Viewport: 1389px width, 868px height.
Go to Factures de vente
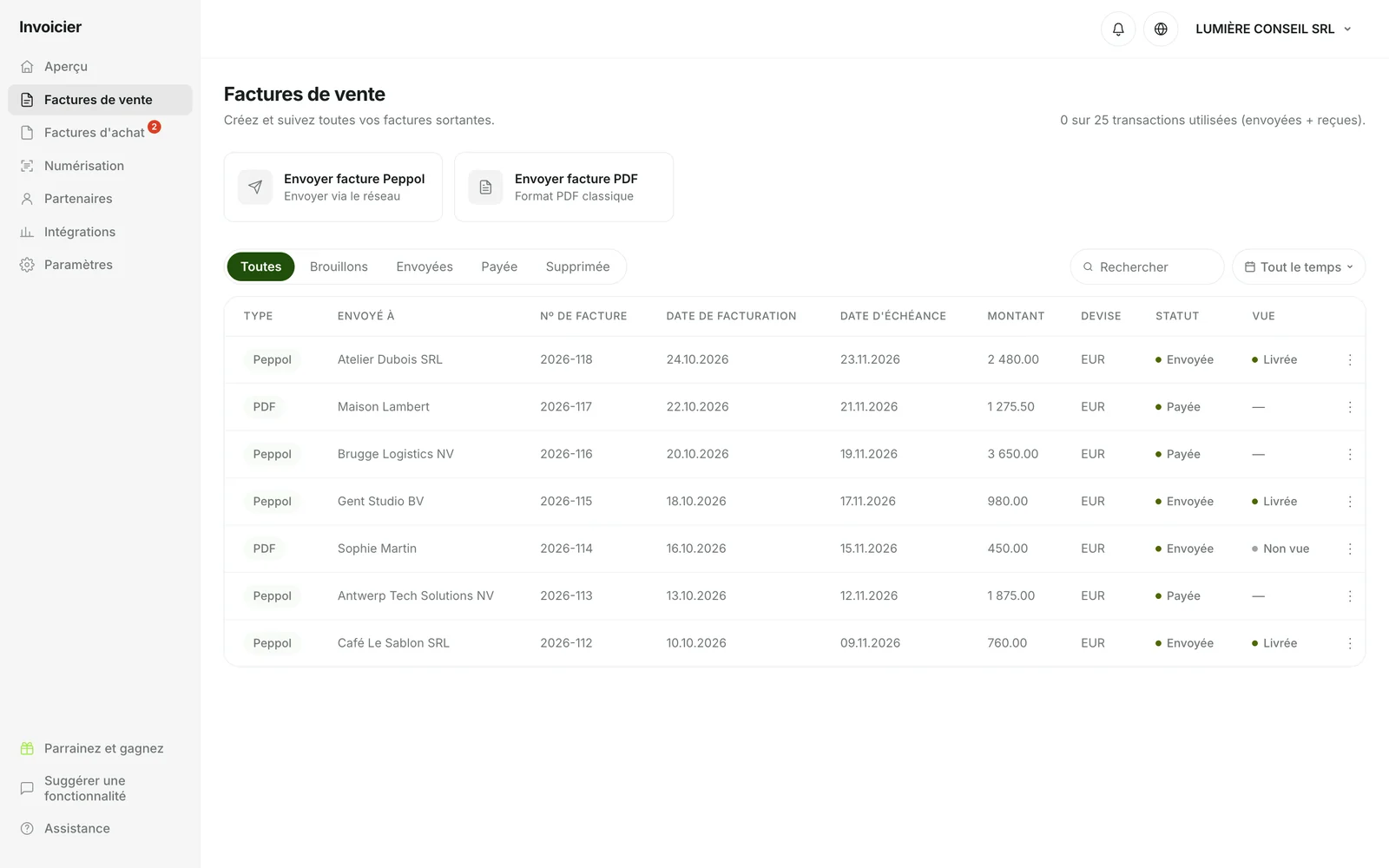click(100, 100)
